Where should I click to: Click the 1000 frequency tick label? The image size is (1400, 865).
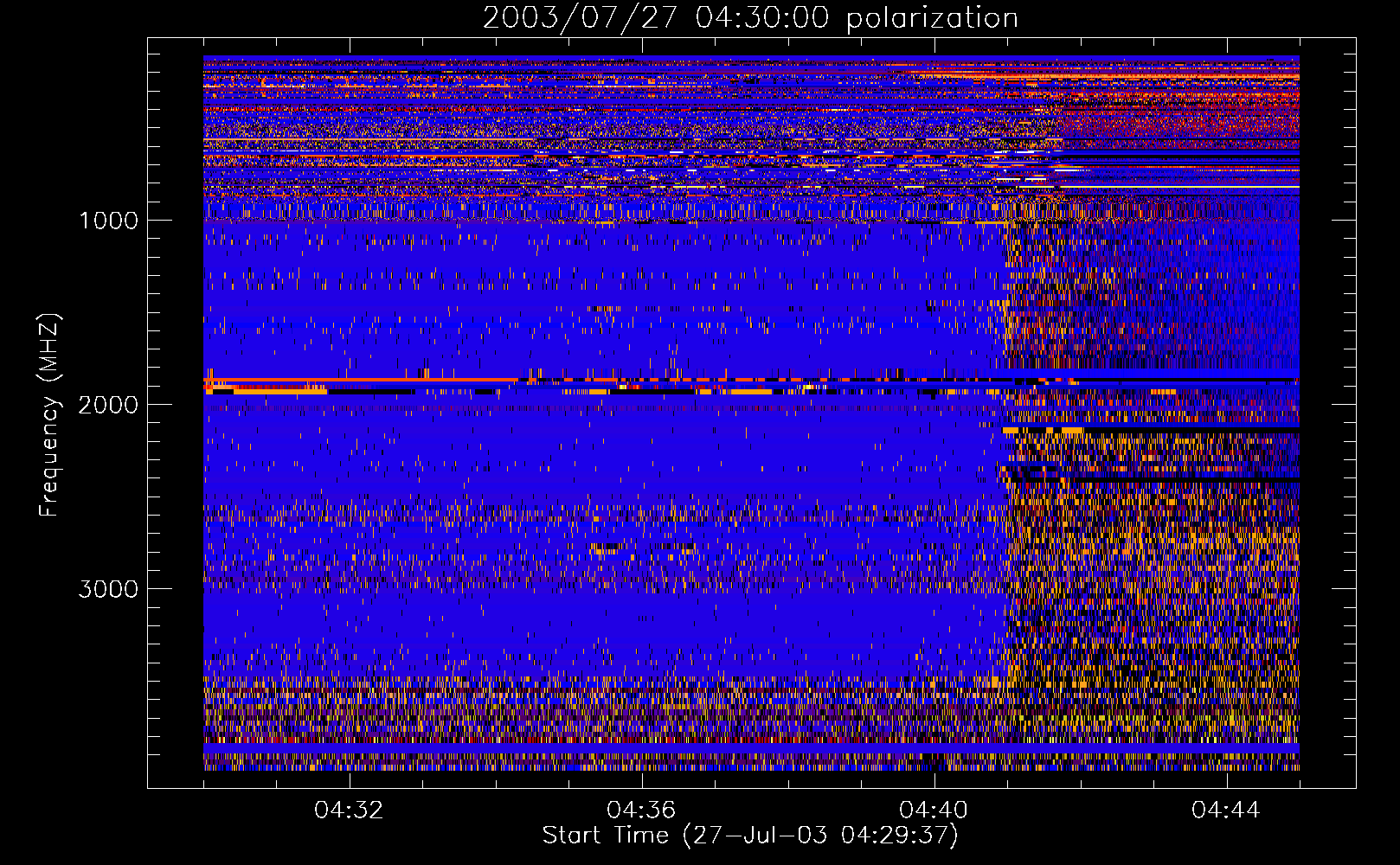click(x=108, y=221)
